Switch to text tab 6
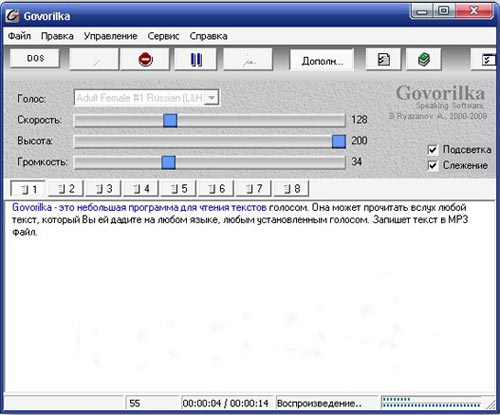 click(216, 189)
